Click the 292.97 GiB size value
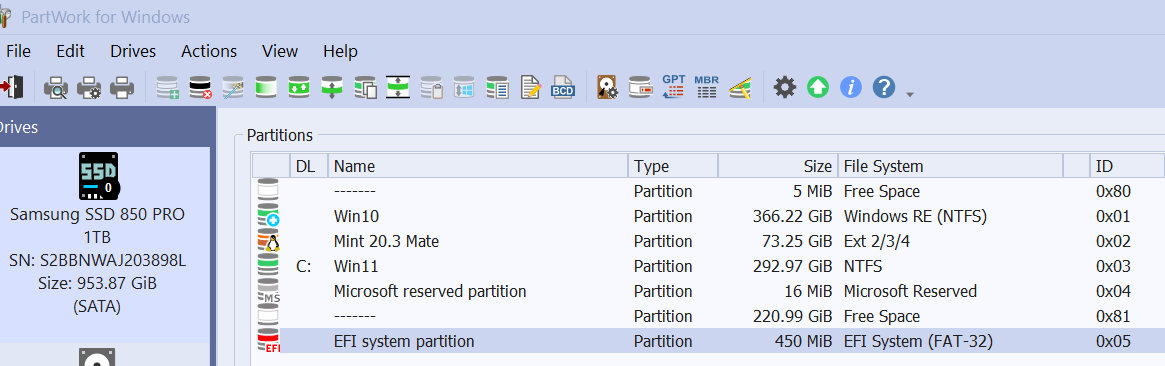 (x=792, y=266)
